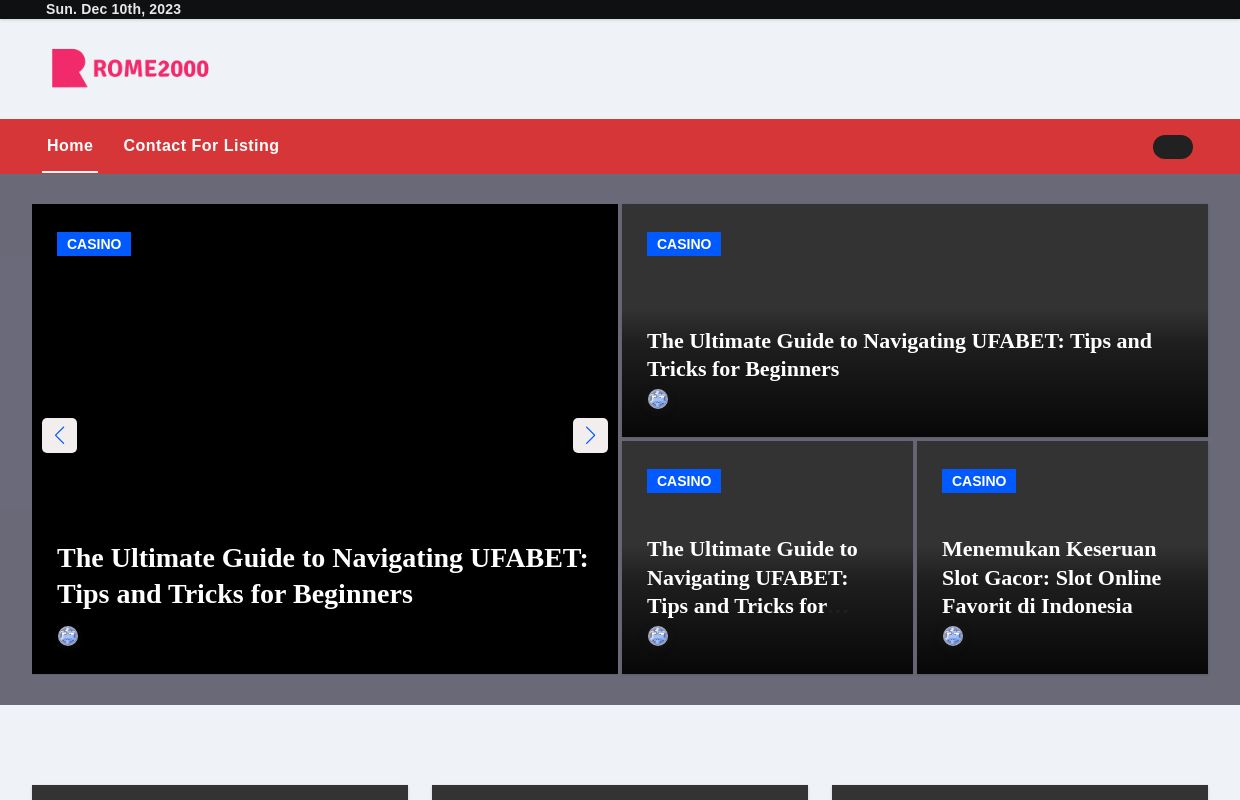Go to previous slide with left arrow
This screenshot has width=1240, height=800.
59,435
